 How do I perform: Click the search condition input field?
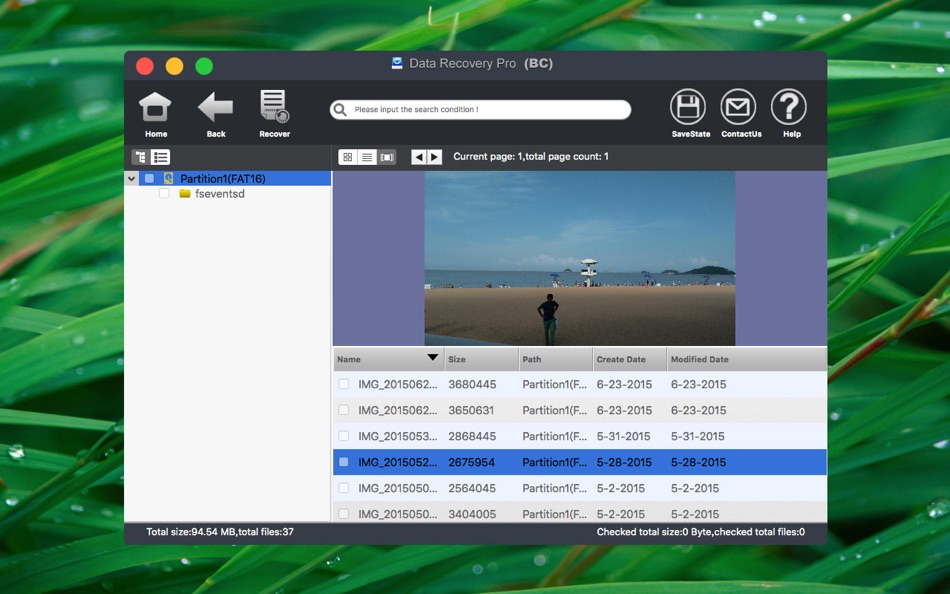tap(488, 110)
